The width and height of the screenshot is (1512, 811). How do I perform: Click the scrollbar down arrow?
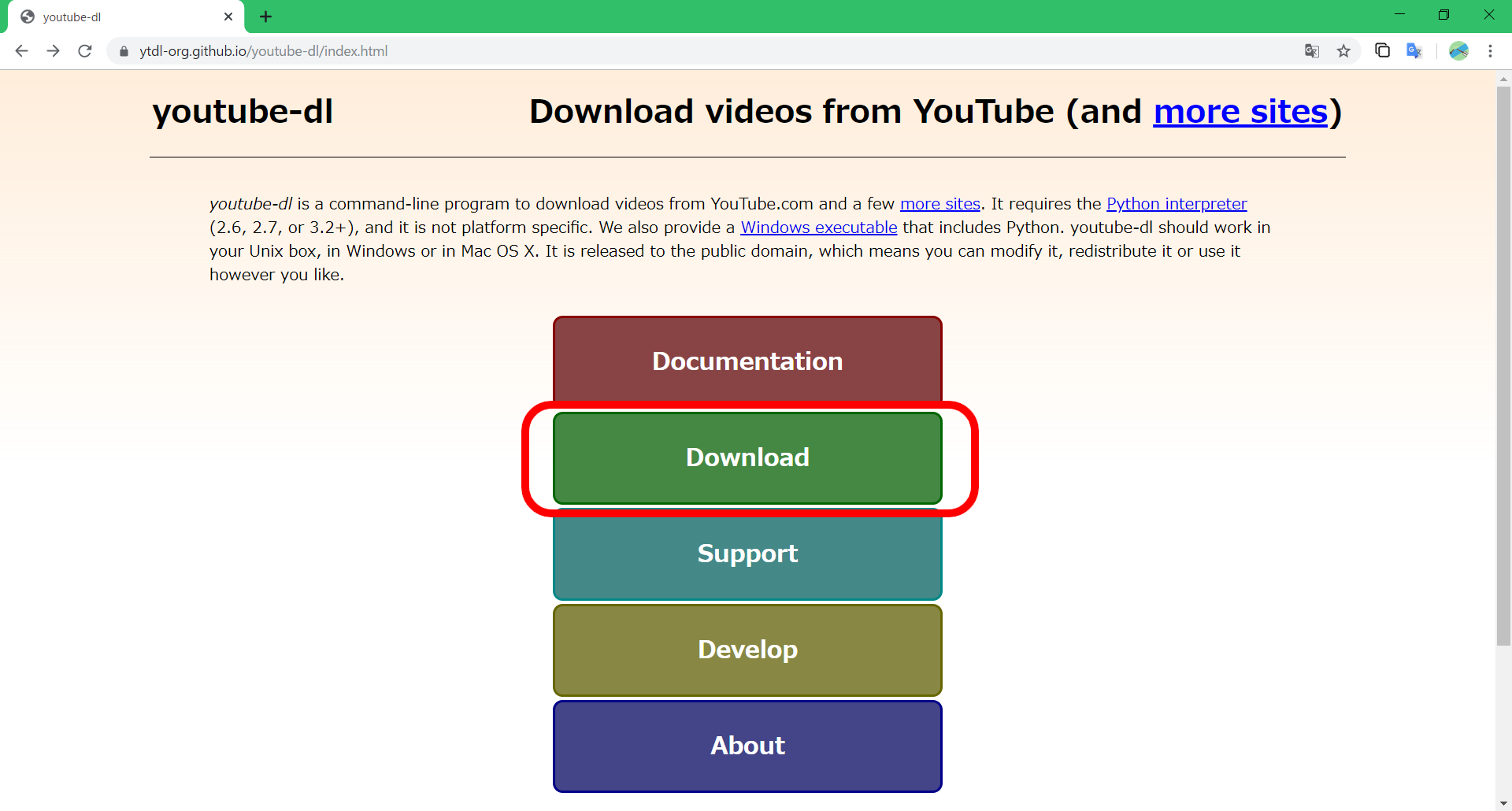1503,803
